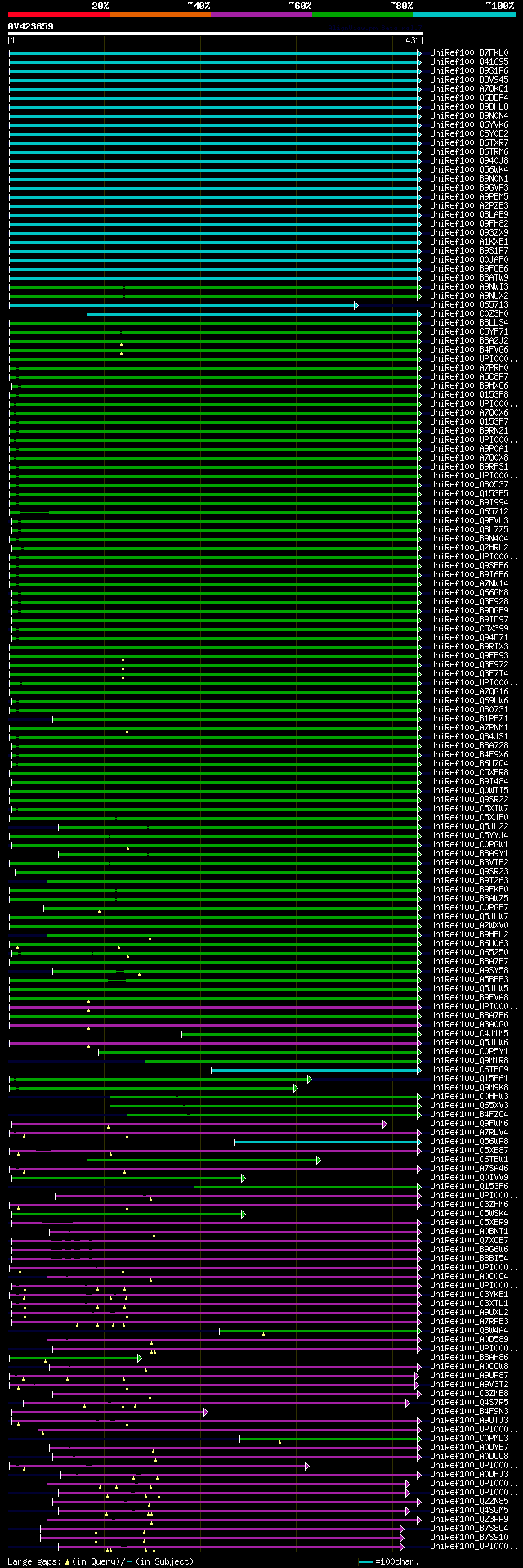
Task: Open hit UniRef100_B9S1P6
Action: tap(470, 70)
